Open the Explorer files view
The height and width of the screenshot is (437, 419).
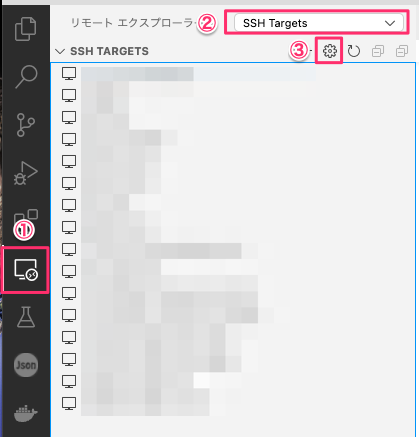(x=26, y=29)
